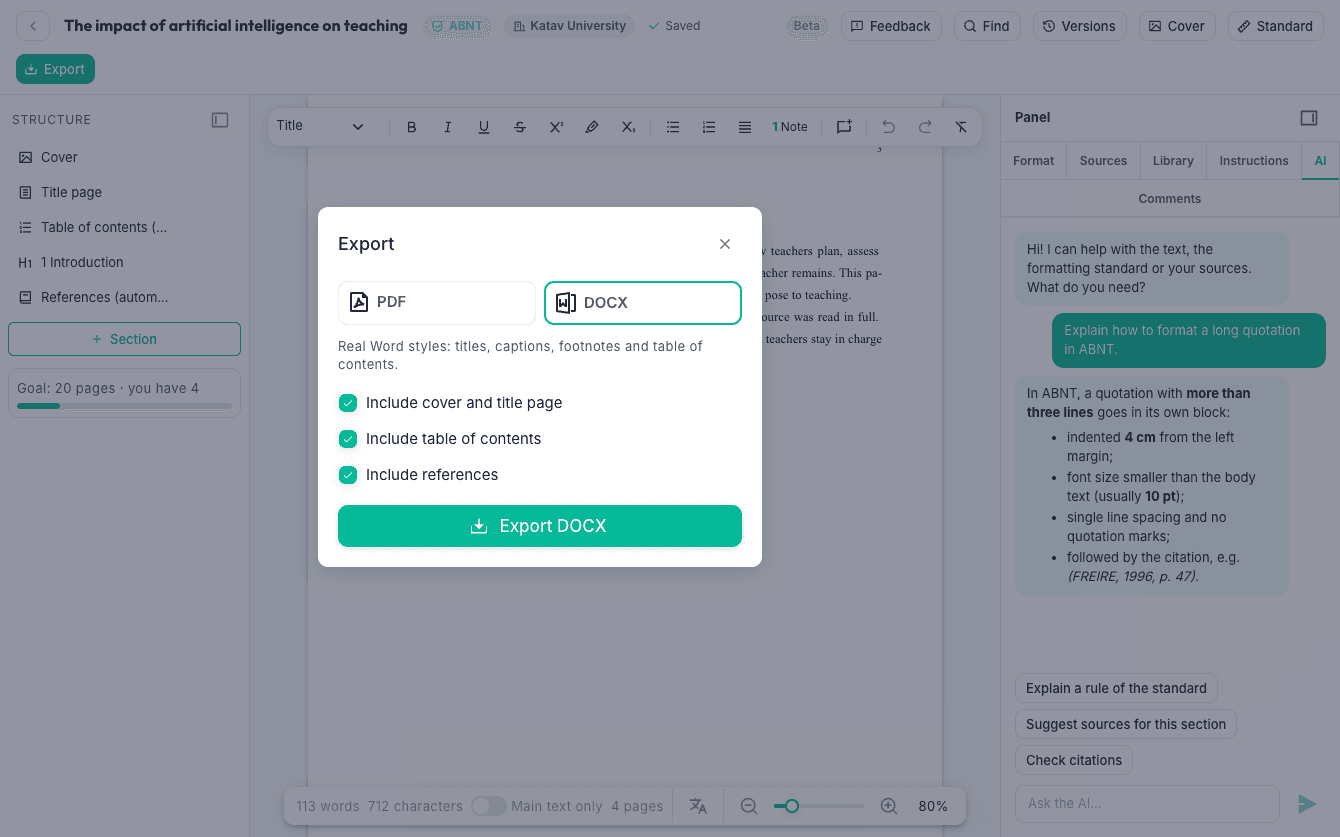Uncheck Include cover and title page
Viewport: 1340px width, 837px height.
(348, 403)
